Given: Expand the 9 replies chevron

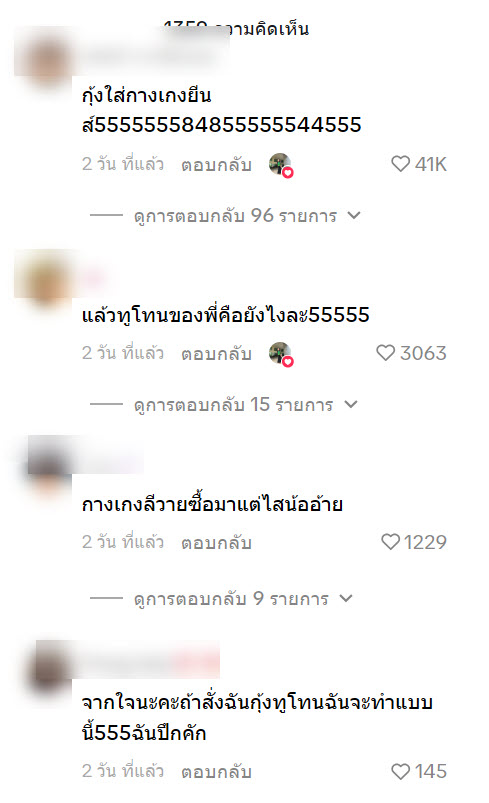Looking at the screenshot, I should point(346,598).
